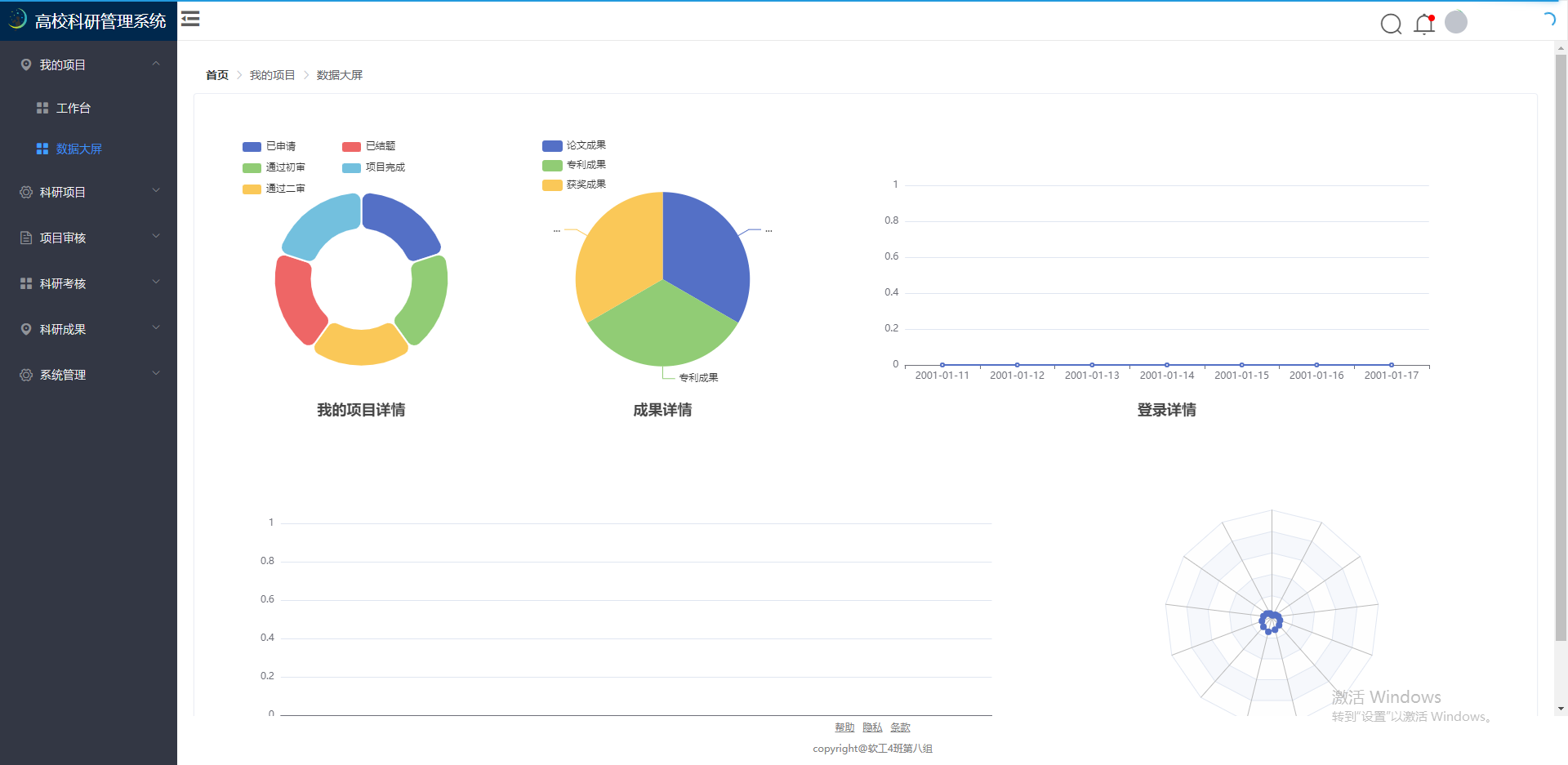The height and width of the screenshot is (765, 1568).
Task: Click the 登录详情 chart title
Action: point(1166,410)
